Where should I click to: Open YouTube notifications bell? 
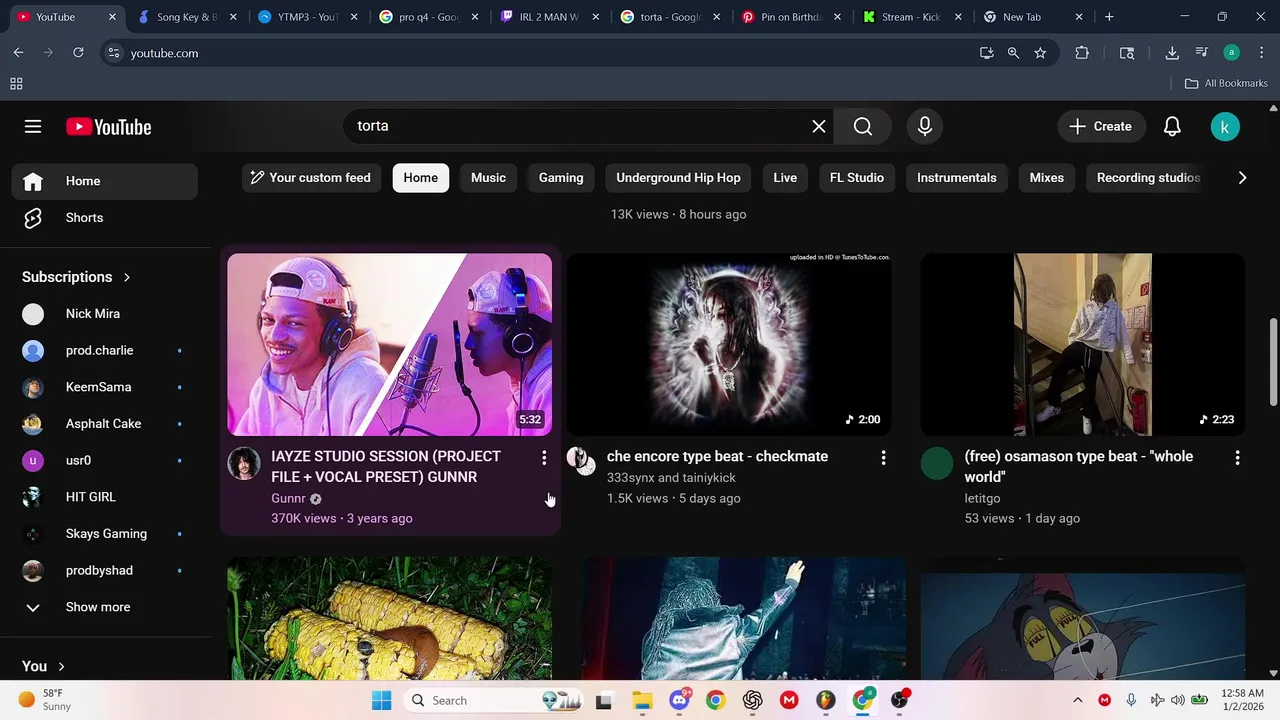tap(1172, 126)
